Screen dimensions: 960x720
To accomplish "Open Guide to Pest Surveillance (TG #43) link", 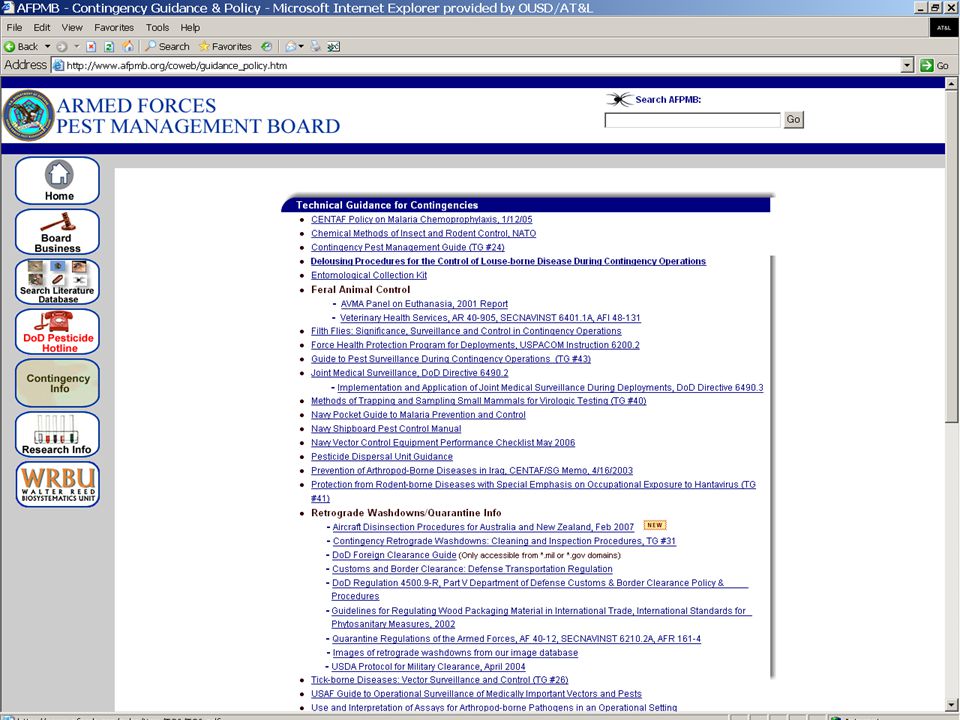I will point(451,359).
